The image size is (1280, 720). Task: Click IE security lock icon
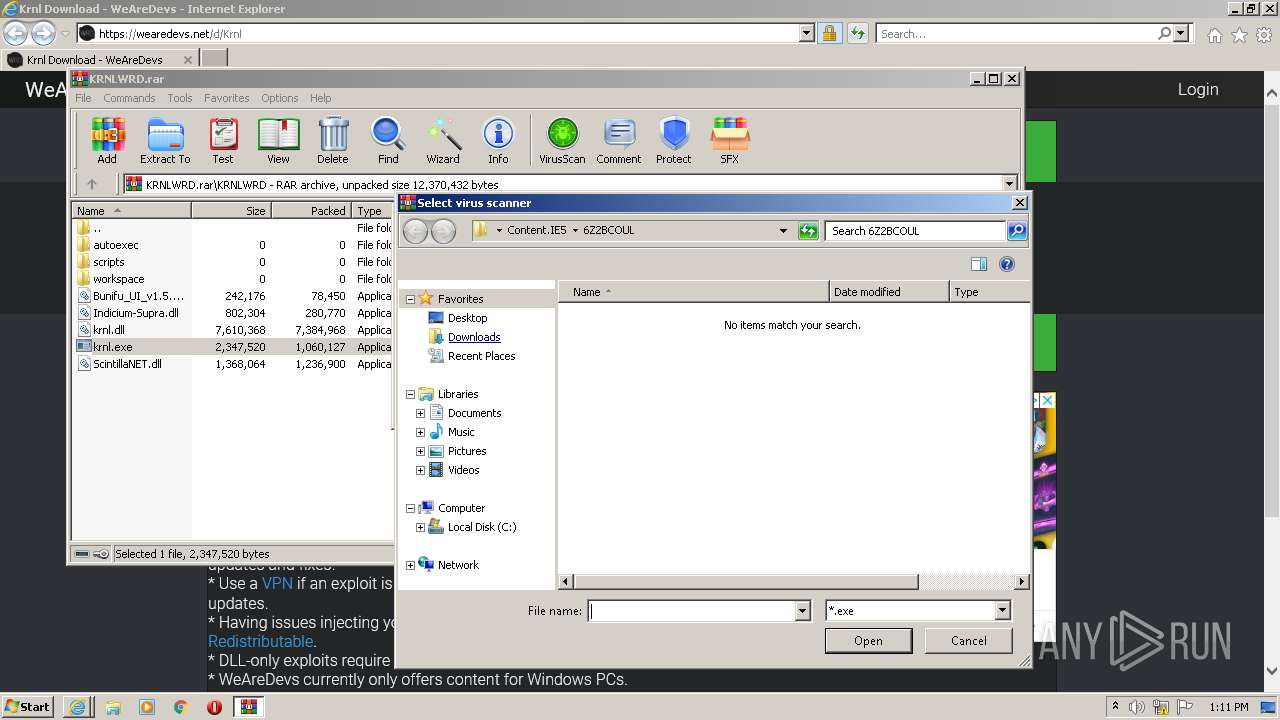pyautogui.click(x=829, y=33)
